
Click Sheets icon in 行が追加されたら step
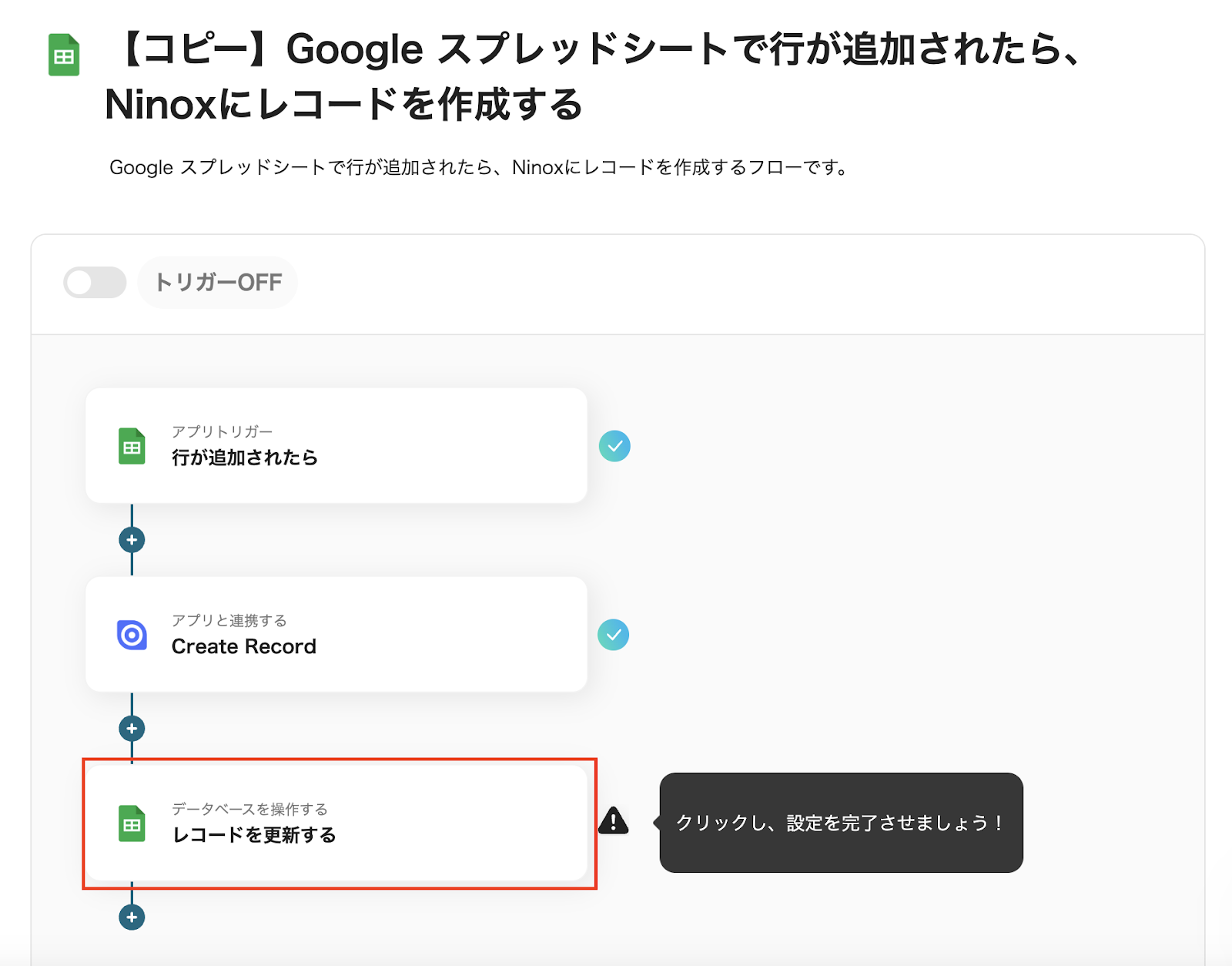point(132,447)
